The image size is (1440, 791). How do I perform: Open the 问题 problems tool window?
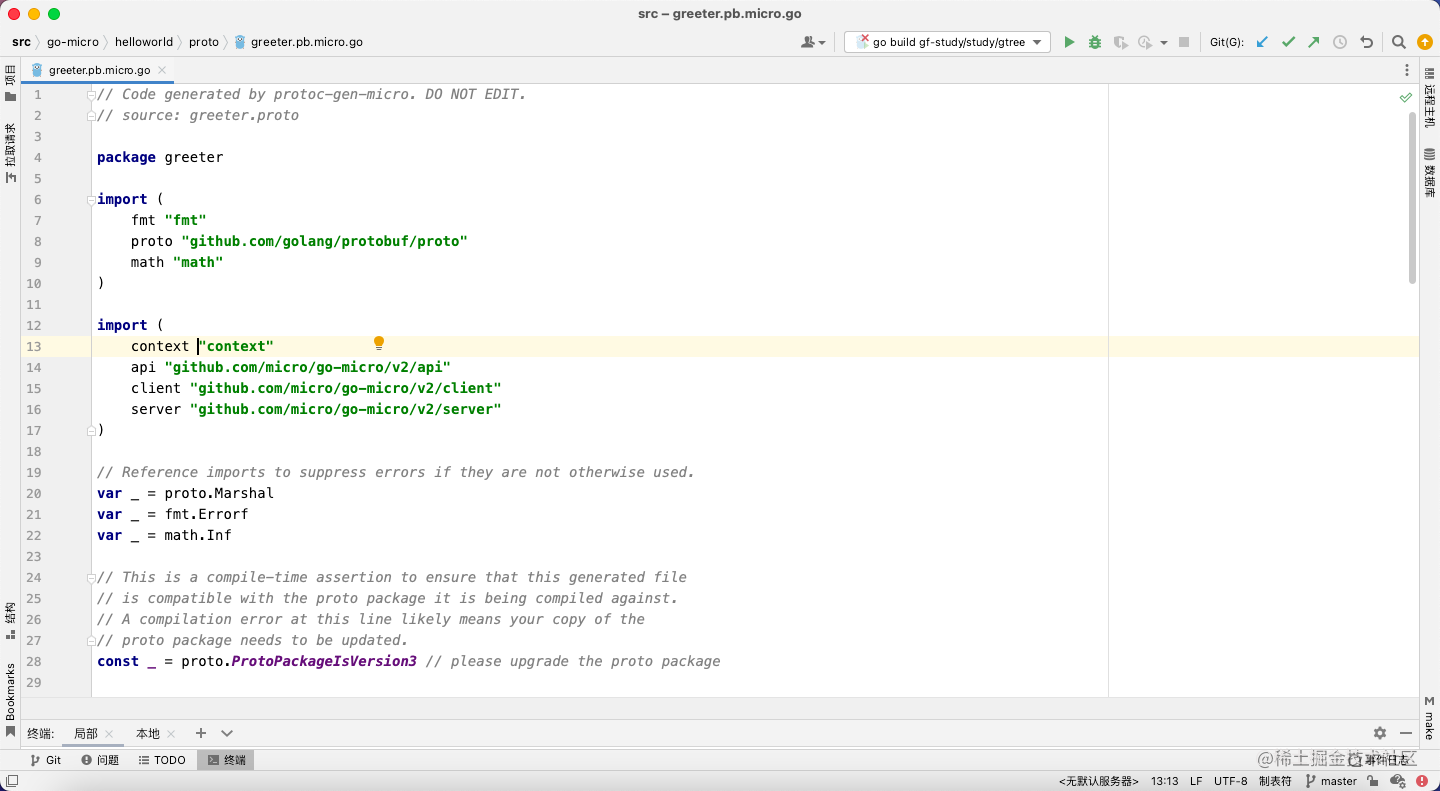(100, 760)
